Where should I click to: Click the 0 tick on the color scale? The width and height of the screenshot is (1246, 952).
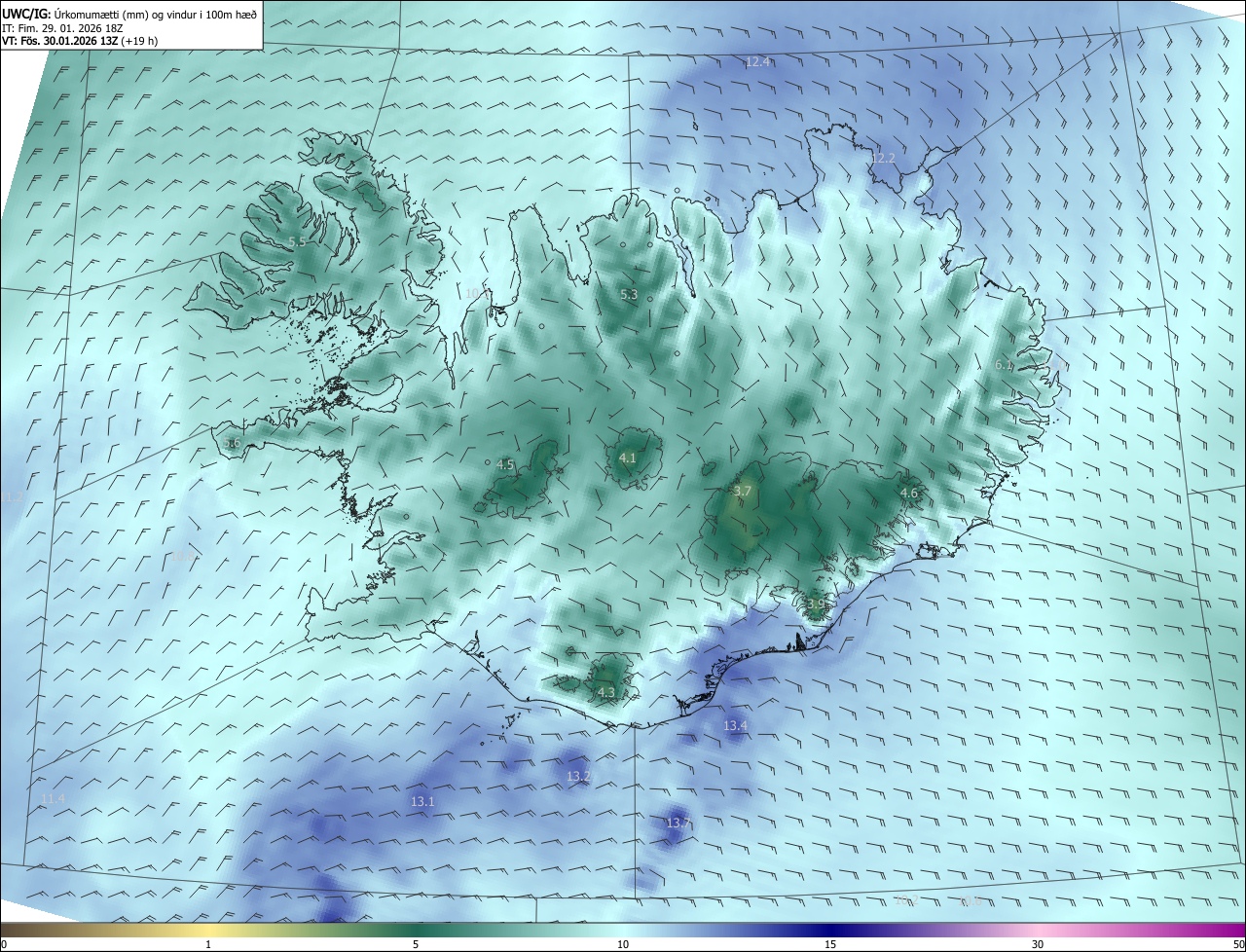[4, 944]
